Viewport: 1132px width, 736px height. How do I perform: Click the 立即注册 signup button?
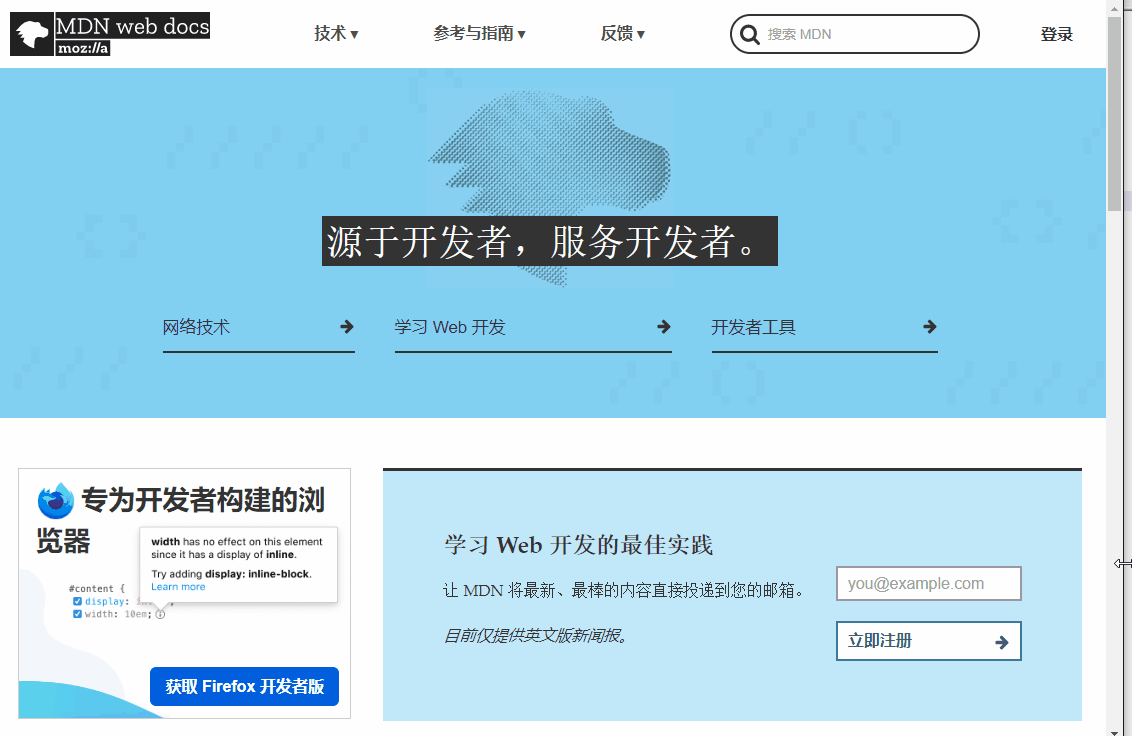[x=928, y=641]
